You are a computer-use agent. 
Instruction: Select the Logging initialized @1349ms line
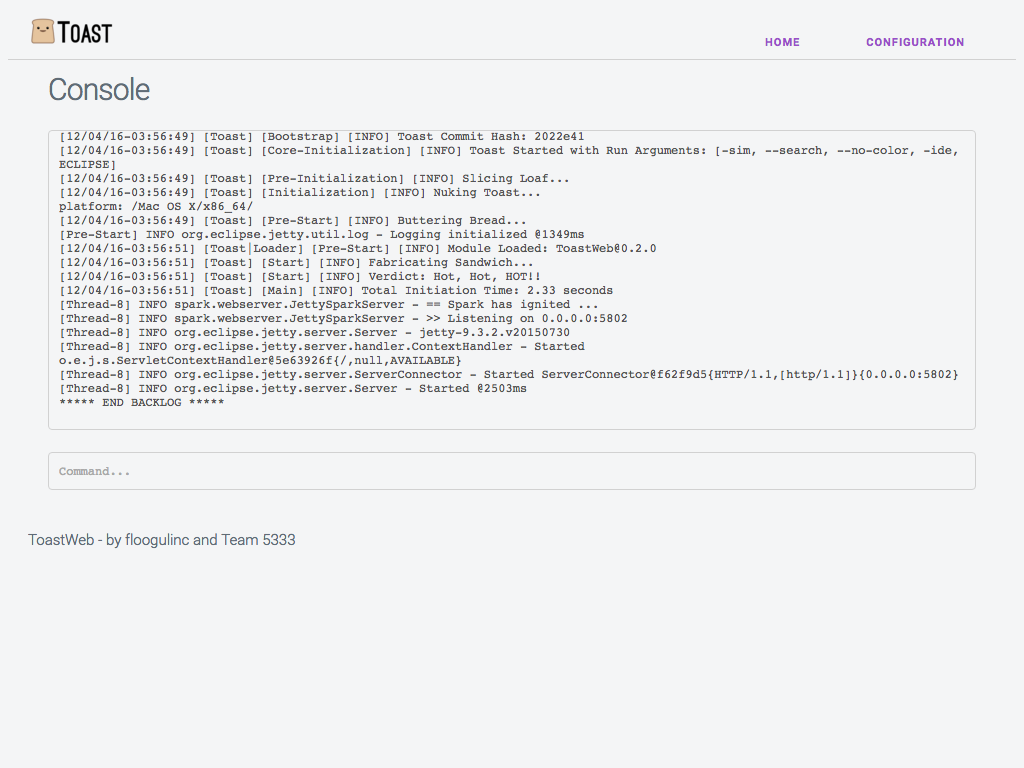pos(321,234)
